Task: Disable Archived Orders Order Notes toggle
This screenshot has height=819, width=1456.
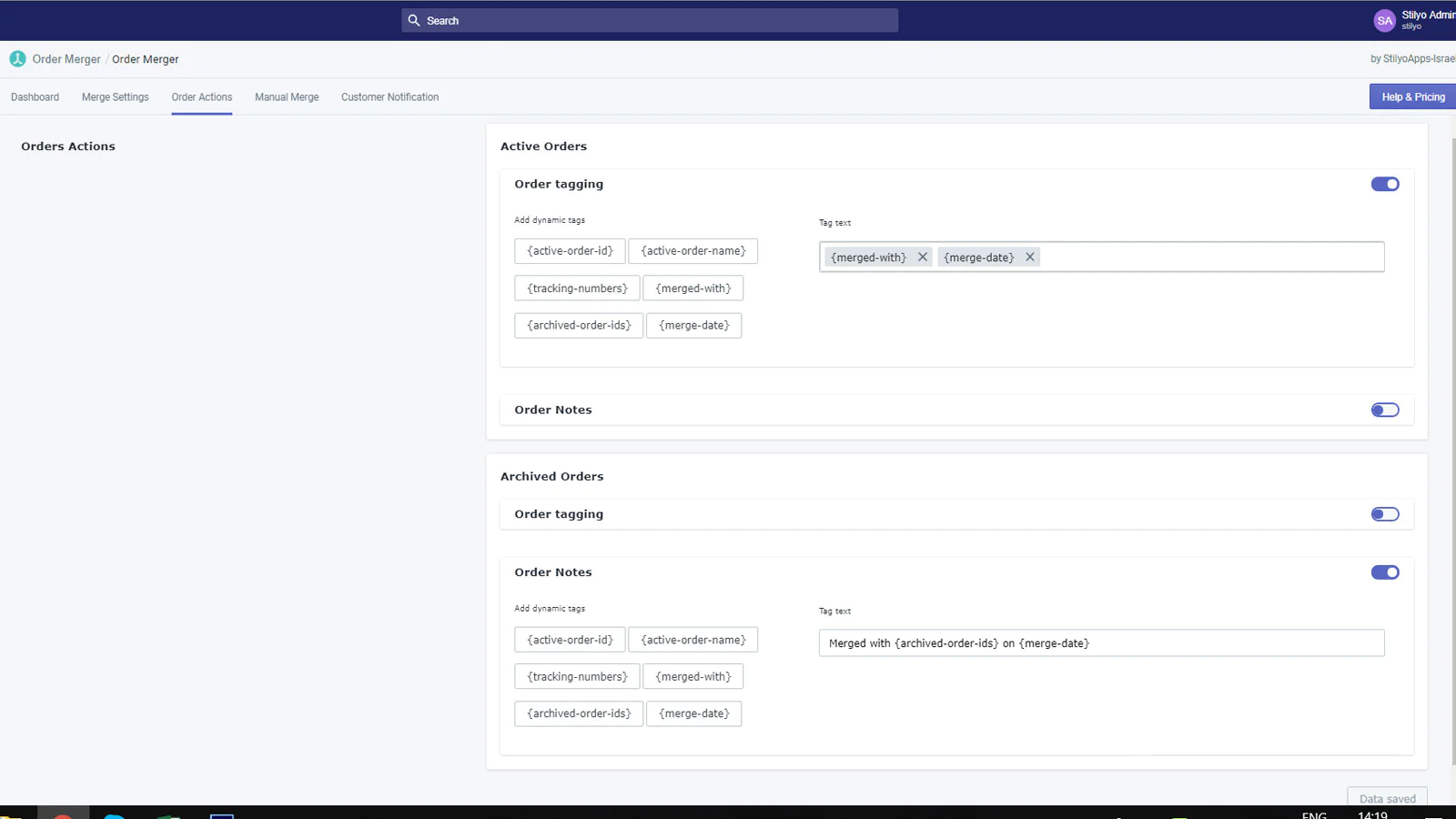Action: (1385, 572)
